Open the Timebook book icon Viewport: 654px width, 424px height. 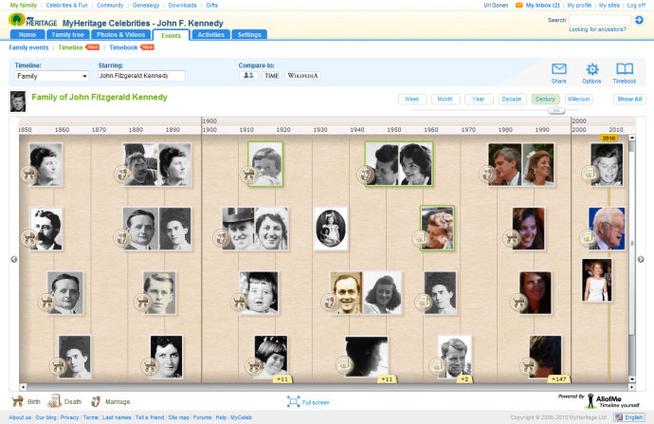(x=624, y=69)
